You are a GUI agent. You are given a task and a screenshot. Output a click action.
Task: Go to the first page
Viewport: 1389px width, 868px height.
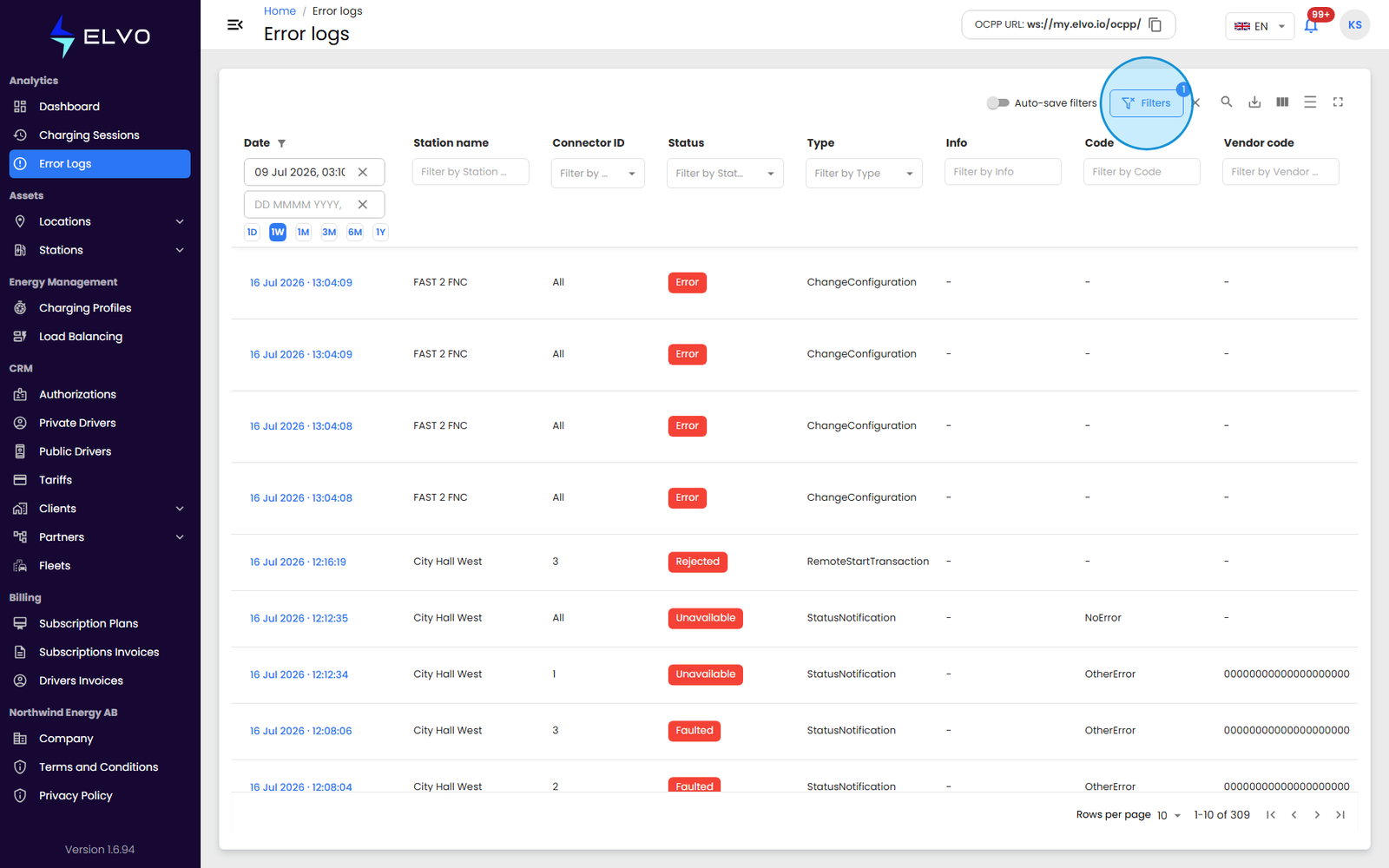click(1271, 814)
